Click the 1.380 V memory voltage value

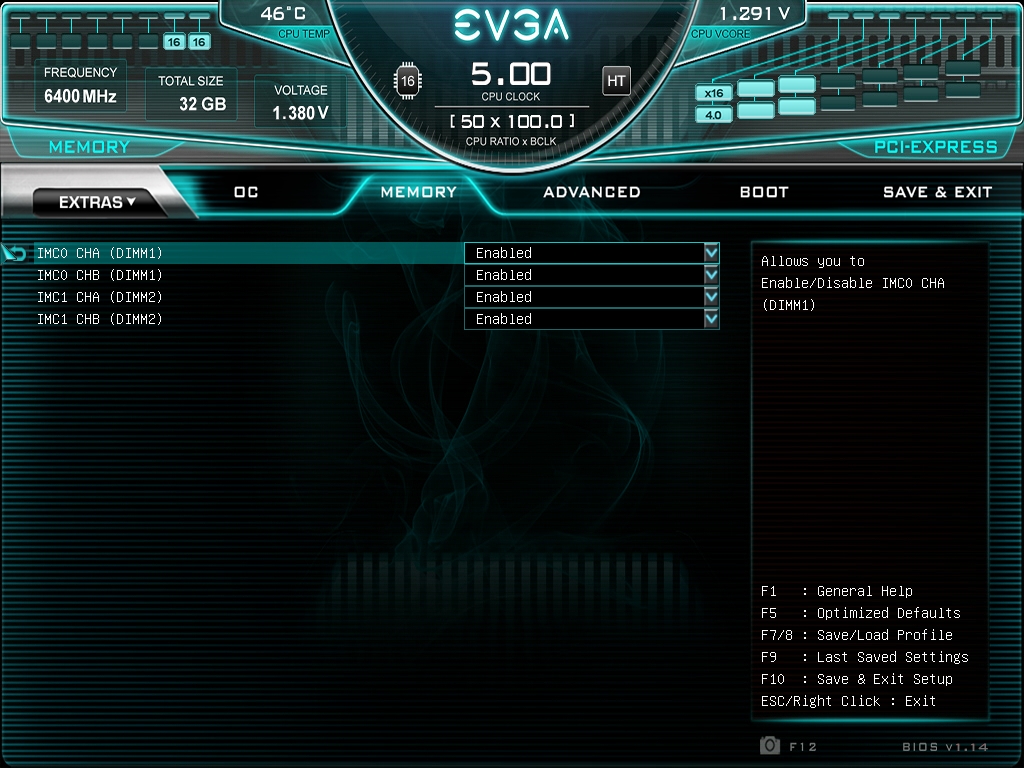click(x=300, y=113)
